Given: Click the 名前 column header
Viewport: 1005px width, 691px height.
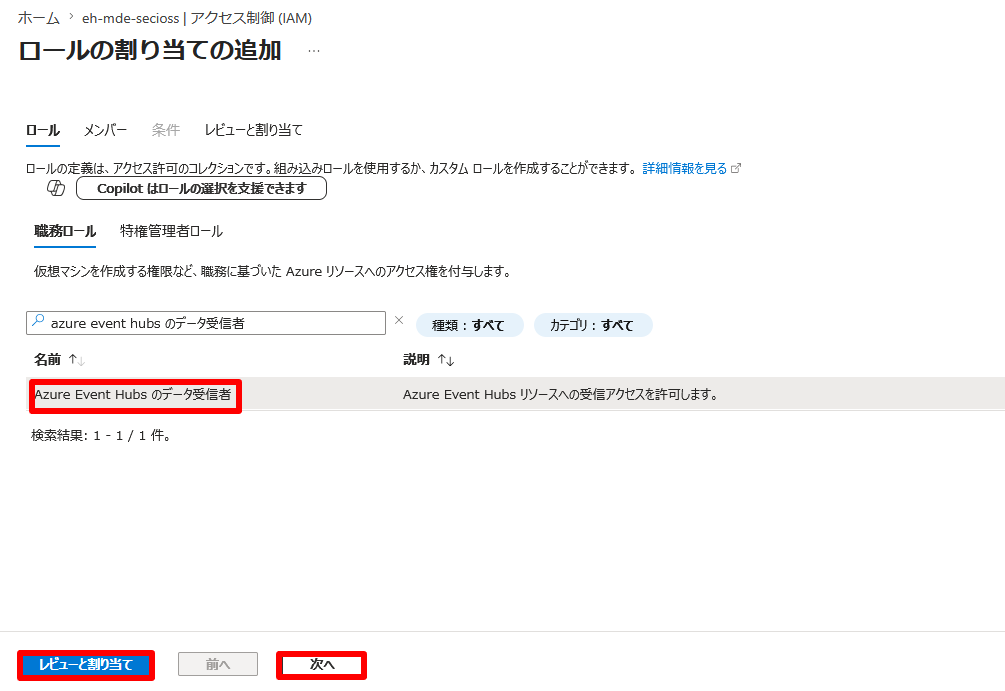Looking at the screenshot, I should 47,360.
